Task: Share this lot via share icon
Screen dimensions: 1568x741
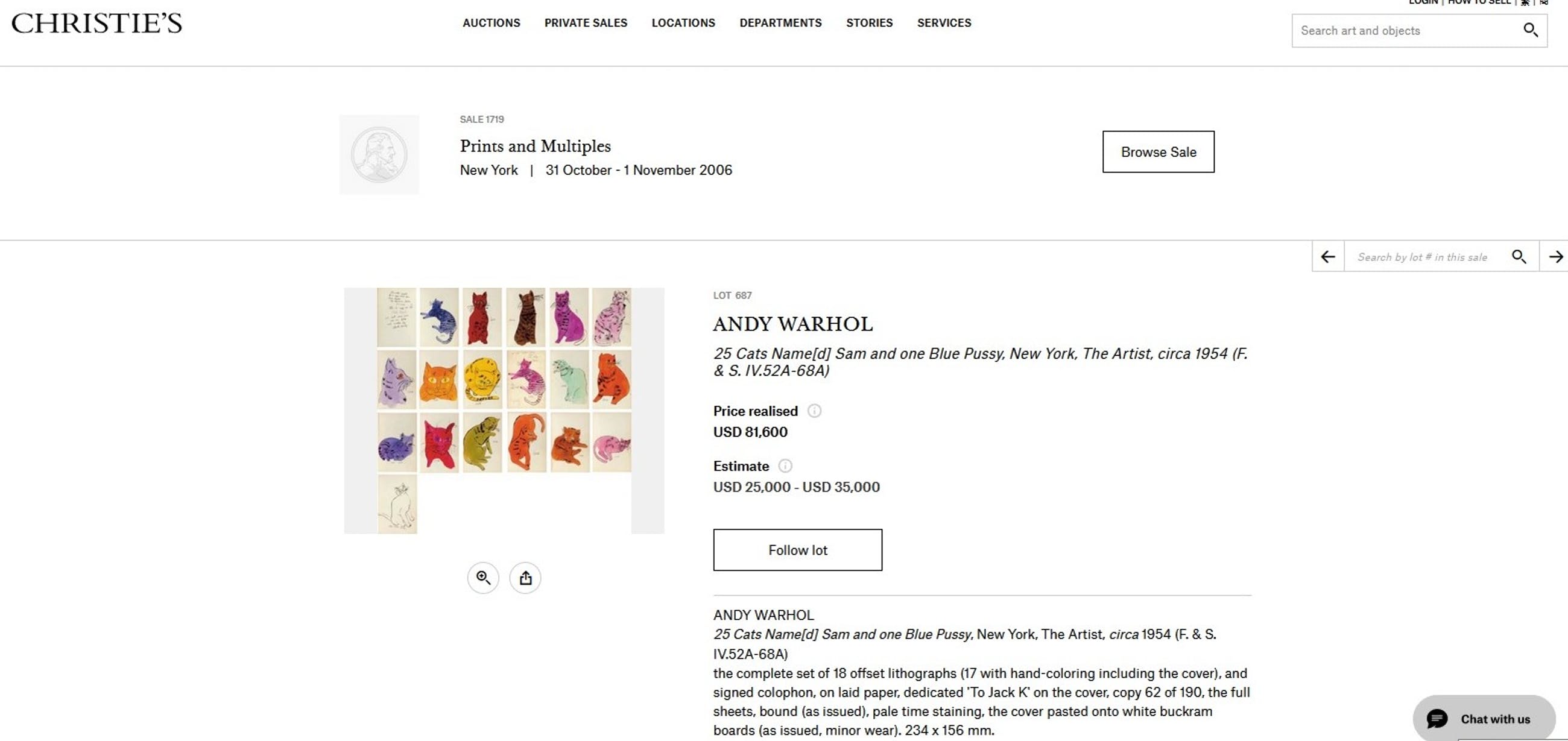Action: (525, 578)
